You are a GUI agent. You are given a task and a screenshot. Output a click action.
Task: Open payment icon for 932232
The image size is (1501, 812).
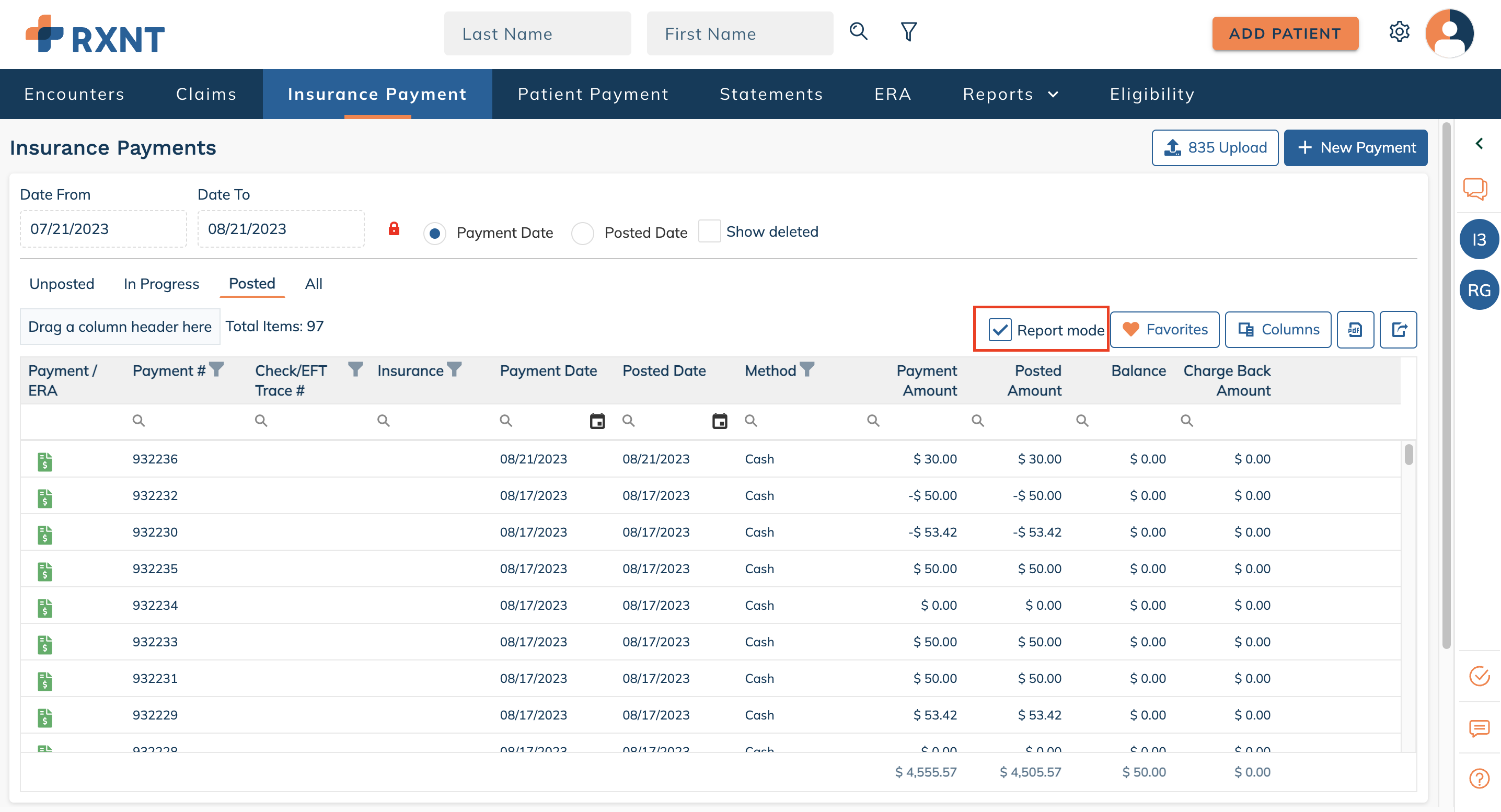tap(45, 498)
